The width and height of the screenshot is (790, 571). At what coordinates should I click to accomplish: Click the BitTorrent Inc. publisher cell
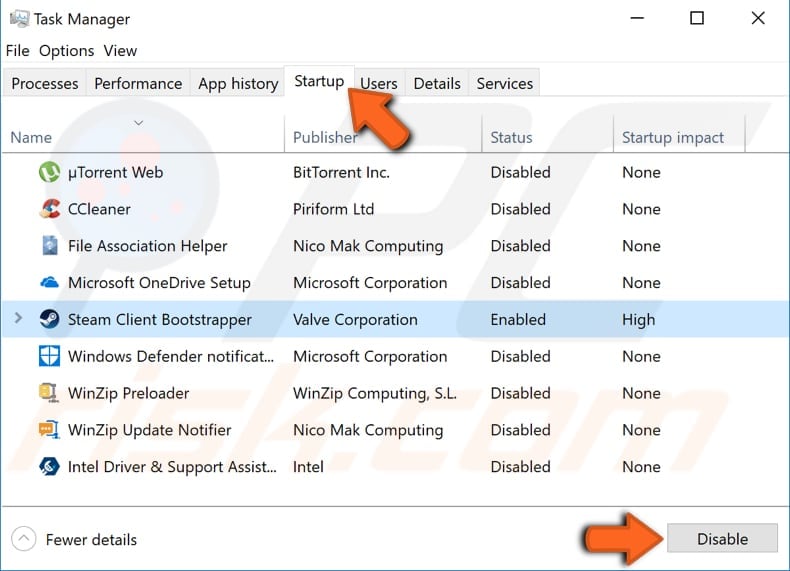(341, 172)
